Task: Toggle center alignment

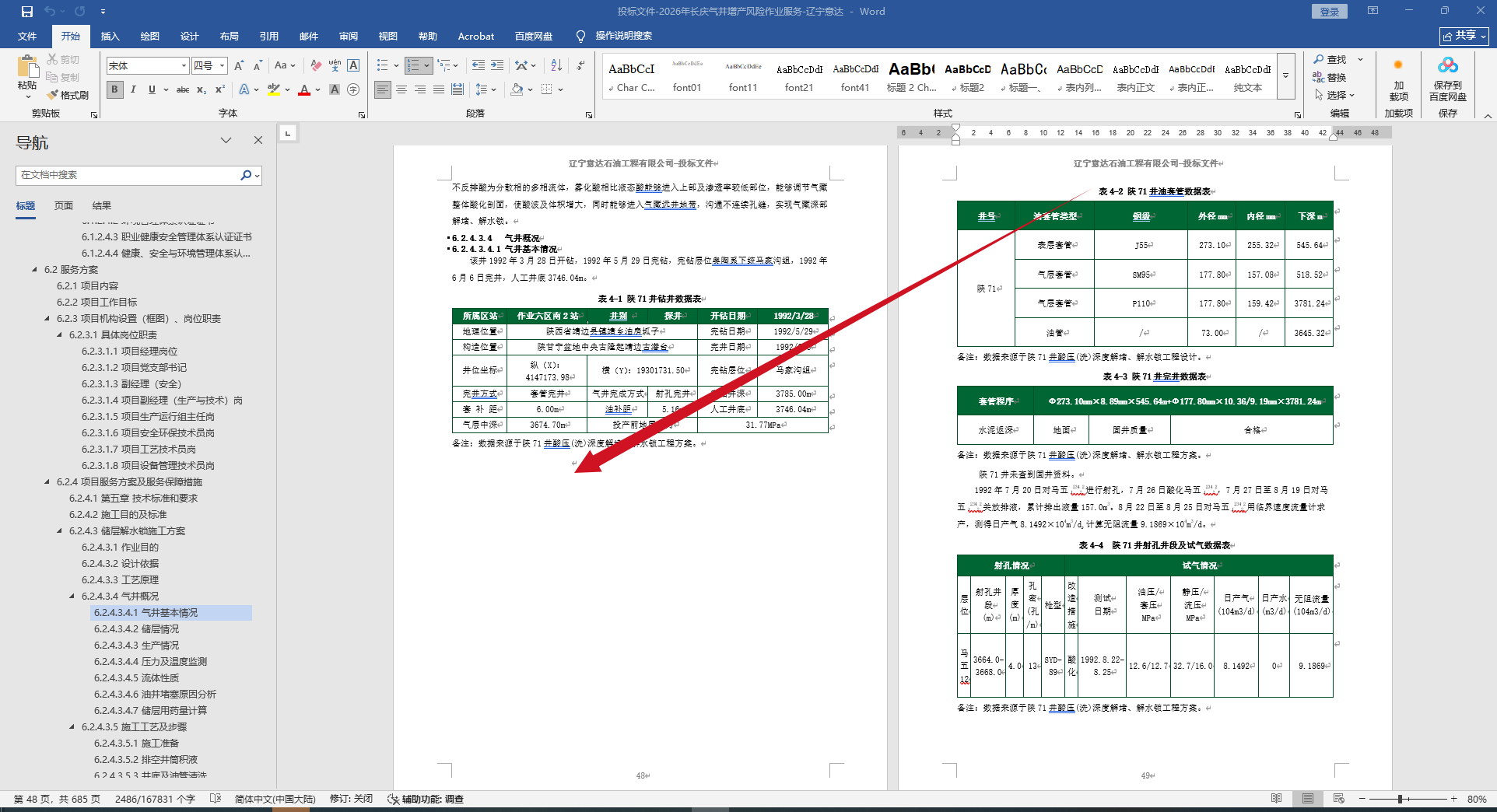Action: (x=401, y=89)
